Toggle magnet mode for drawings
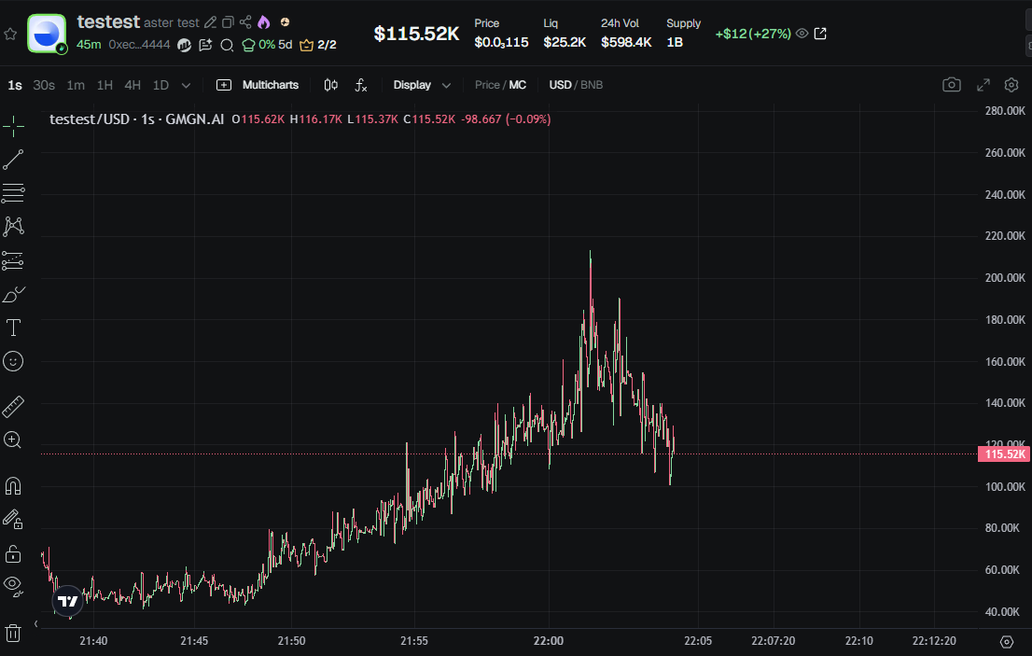 point(13,486)
